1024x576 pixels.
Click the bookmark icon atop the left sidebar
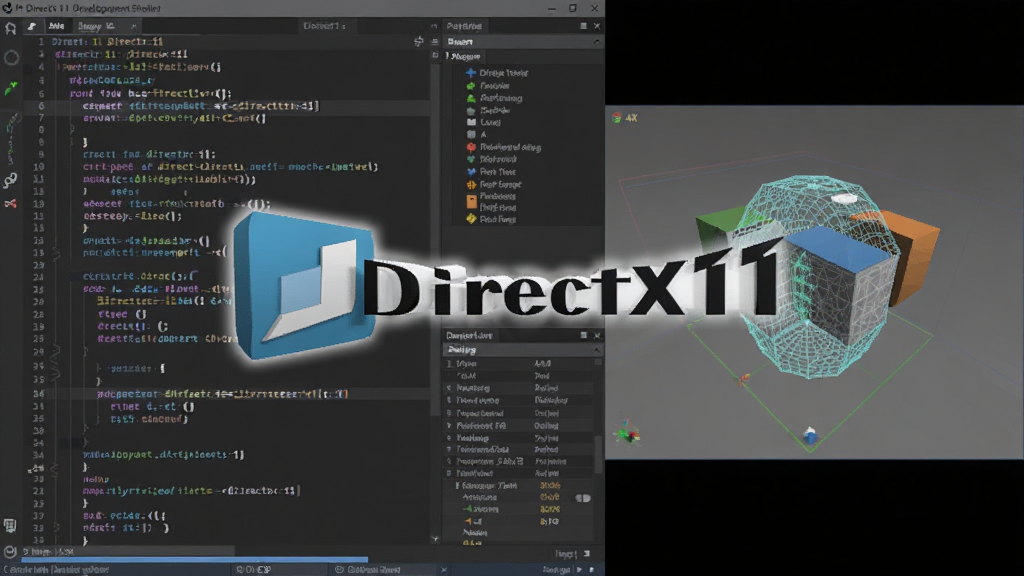10,28
